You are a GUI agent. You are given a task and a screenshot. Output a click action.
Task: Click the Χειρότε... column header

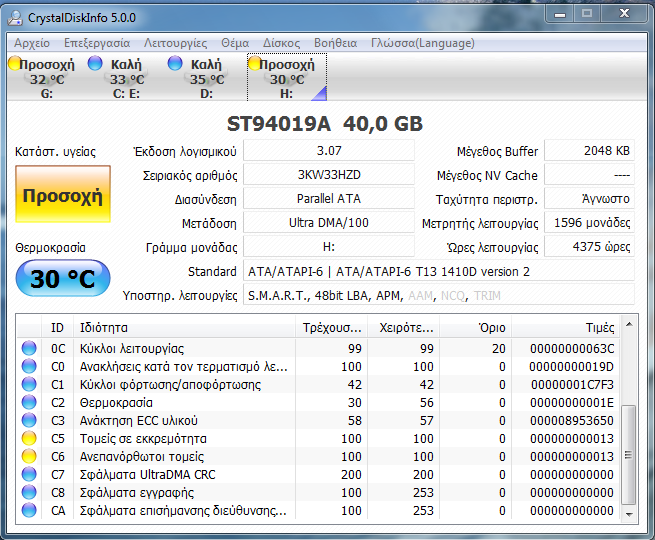(x=404, y=327)
